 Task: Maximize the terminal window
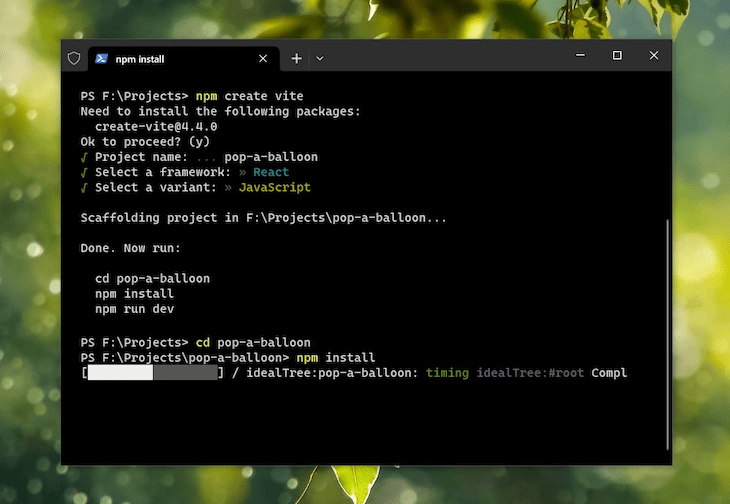coord(617,56)
